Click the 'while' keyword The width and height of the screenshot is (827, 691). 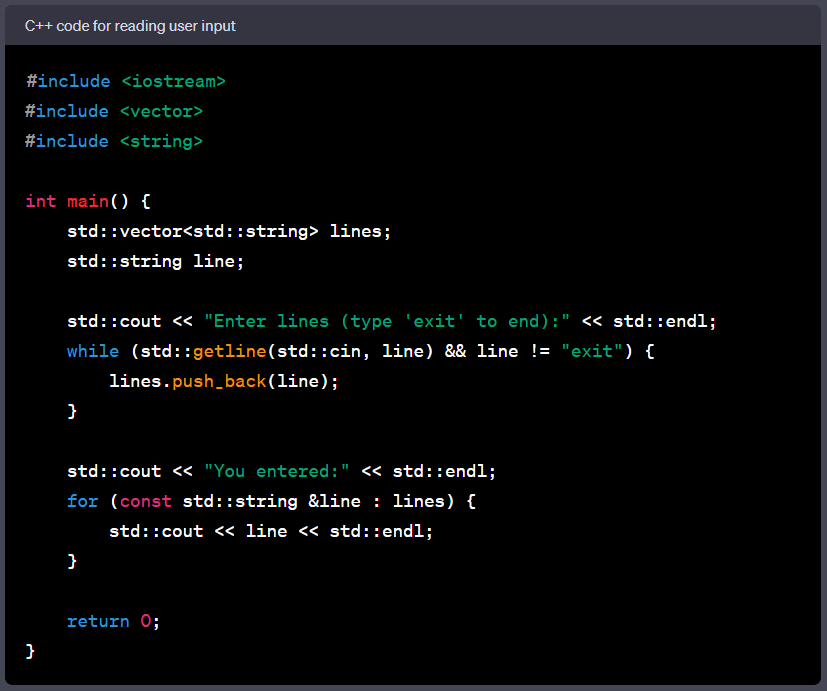tap(93, 351)
